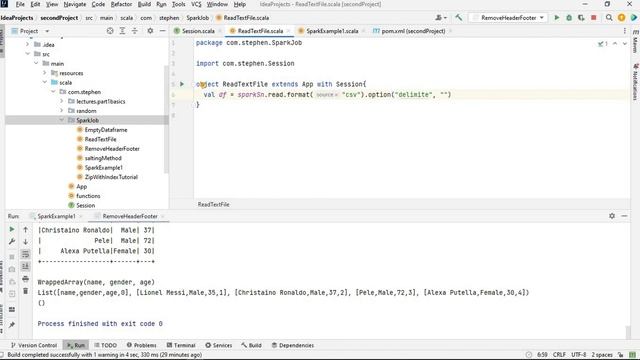Viewport: 640px width, 360px height.
Task: Open the VCS menu
Action: click(196, 4)
